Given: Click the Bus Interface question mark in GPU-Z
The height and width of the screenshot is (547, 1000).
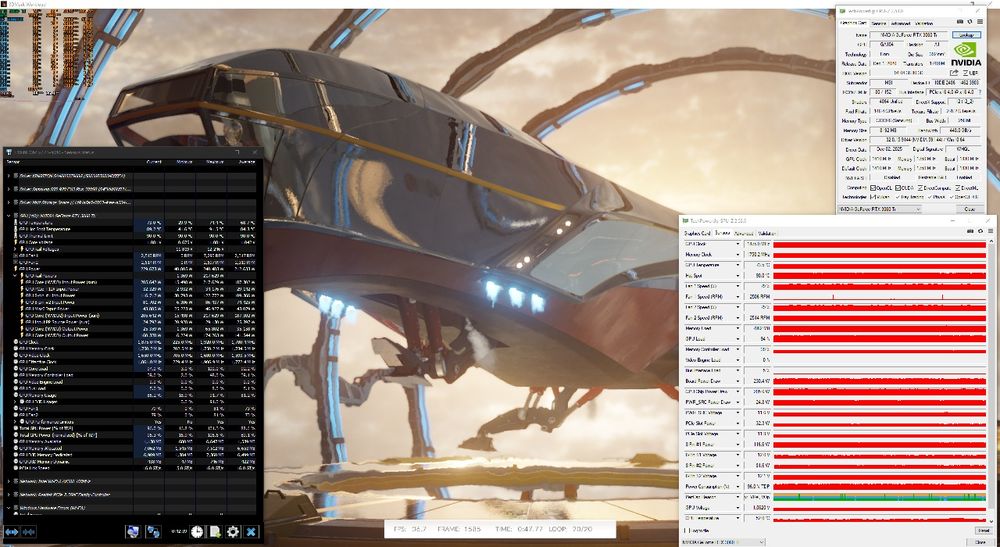Looking at the screenshot, I should click(980, 92).
